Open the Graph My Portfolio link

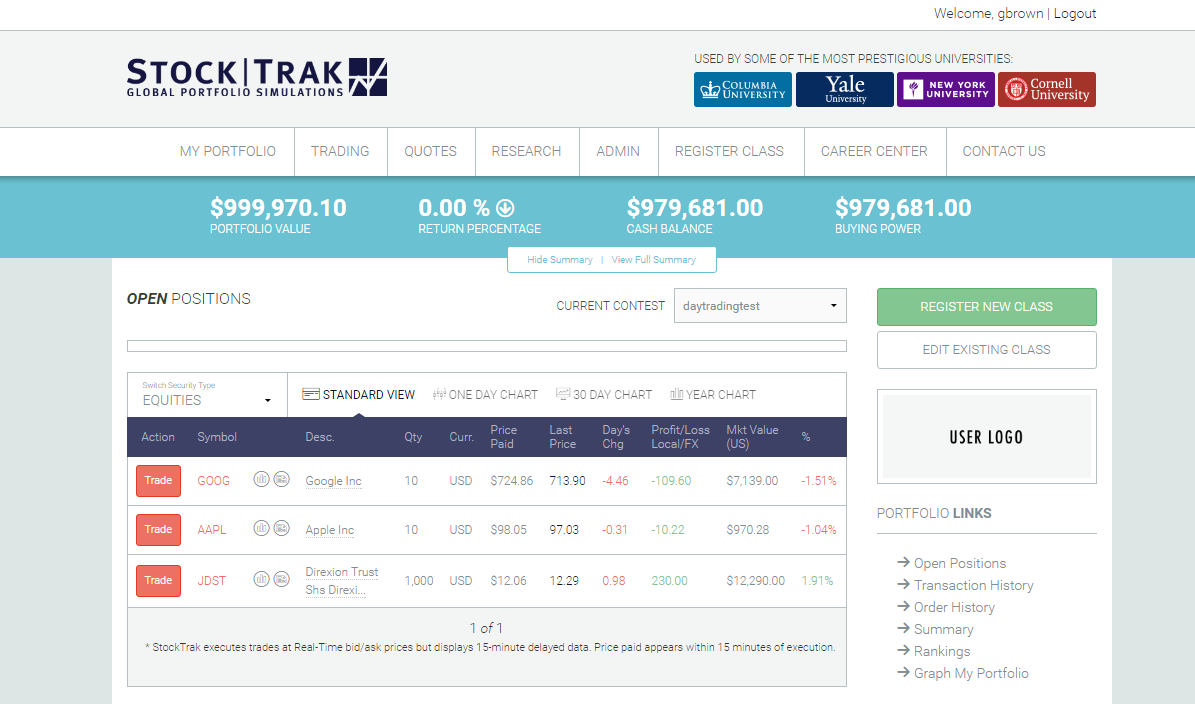pyautogui.click(x=971, y=674)
